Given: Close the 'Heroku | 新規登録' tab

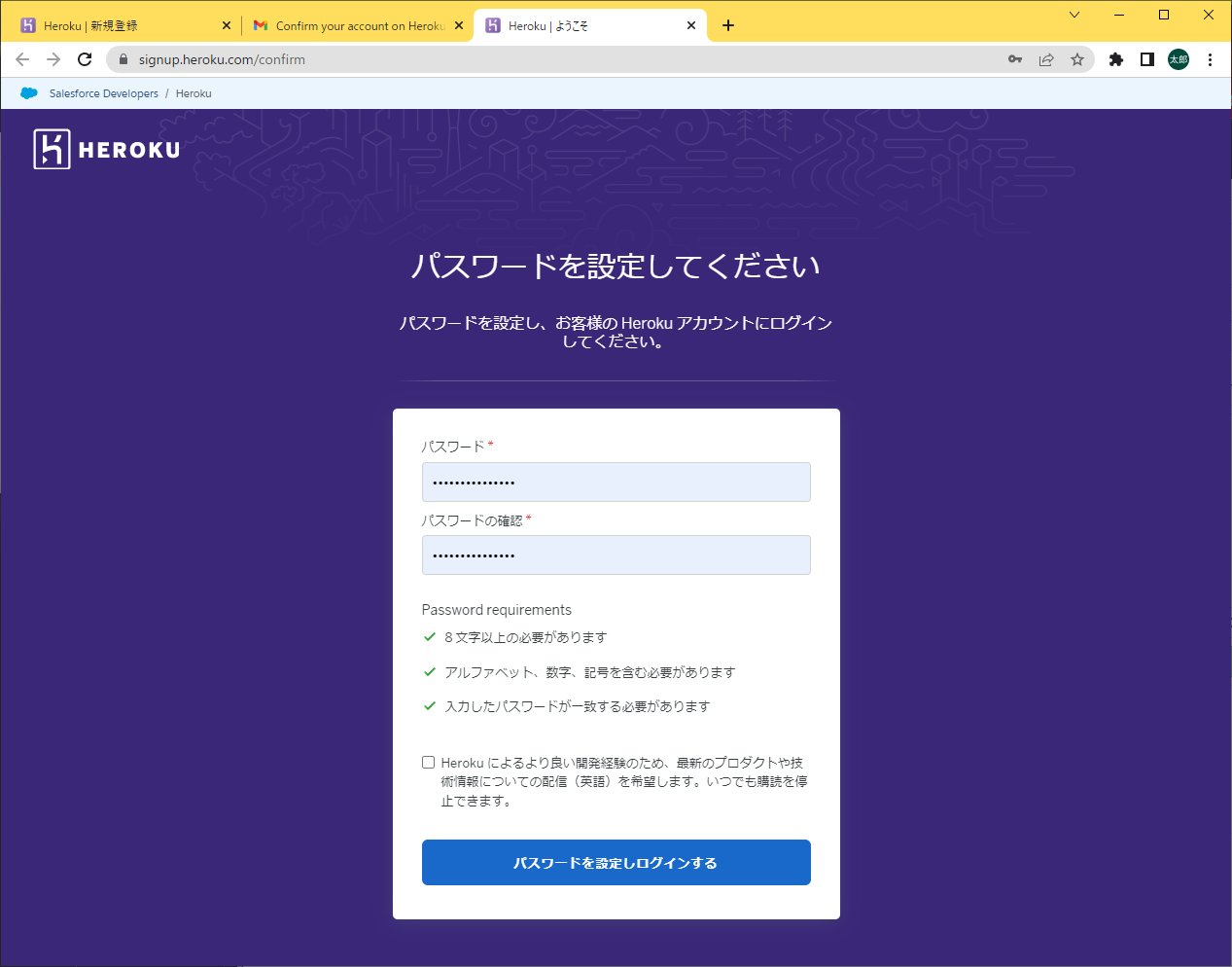Looking at the screenshot, I should click(227, 25).
